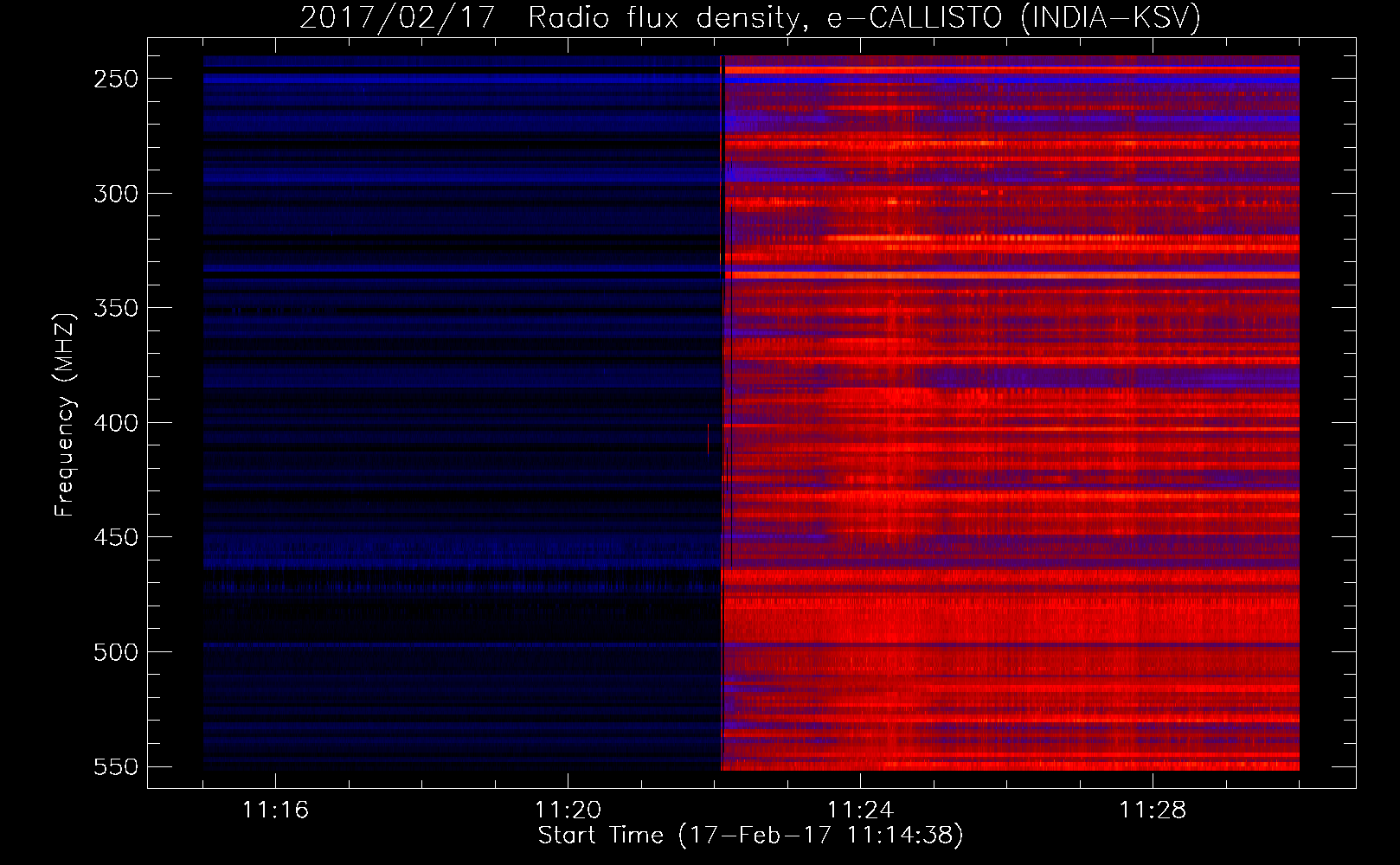
Task: Select the 400 frequency tick label
Action: pos(116,423)
